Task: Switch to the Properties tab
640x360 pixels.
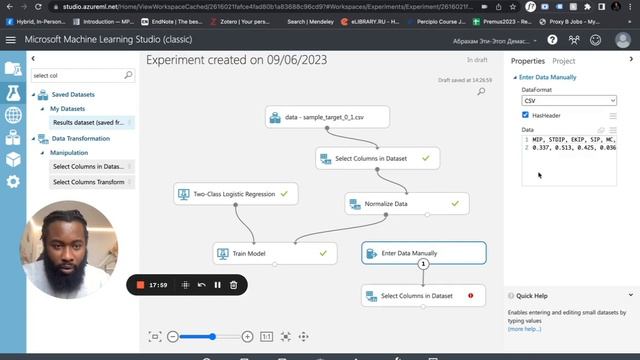Action: 528,61
